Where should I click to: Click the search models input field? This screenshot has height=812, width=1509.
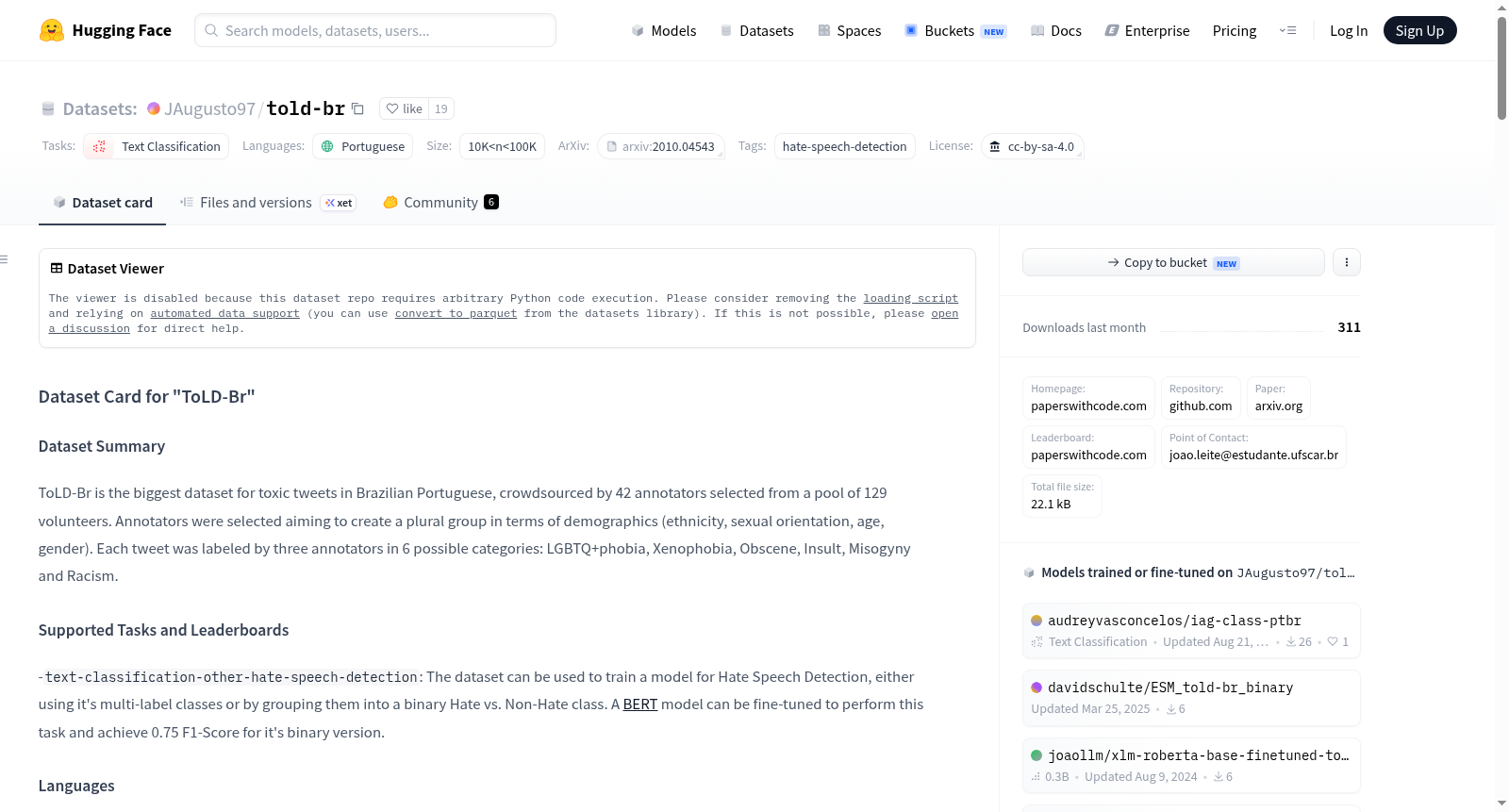click(375, 30)
